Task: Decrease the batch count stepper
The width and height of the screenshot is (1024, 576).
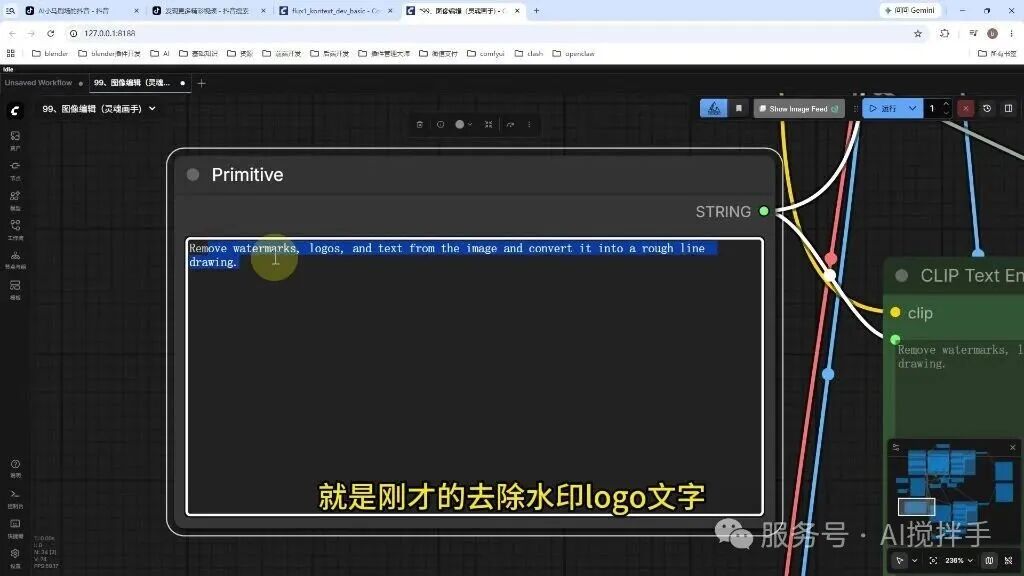Action: tap(946, 113)
